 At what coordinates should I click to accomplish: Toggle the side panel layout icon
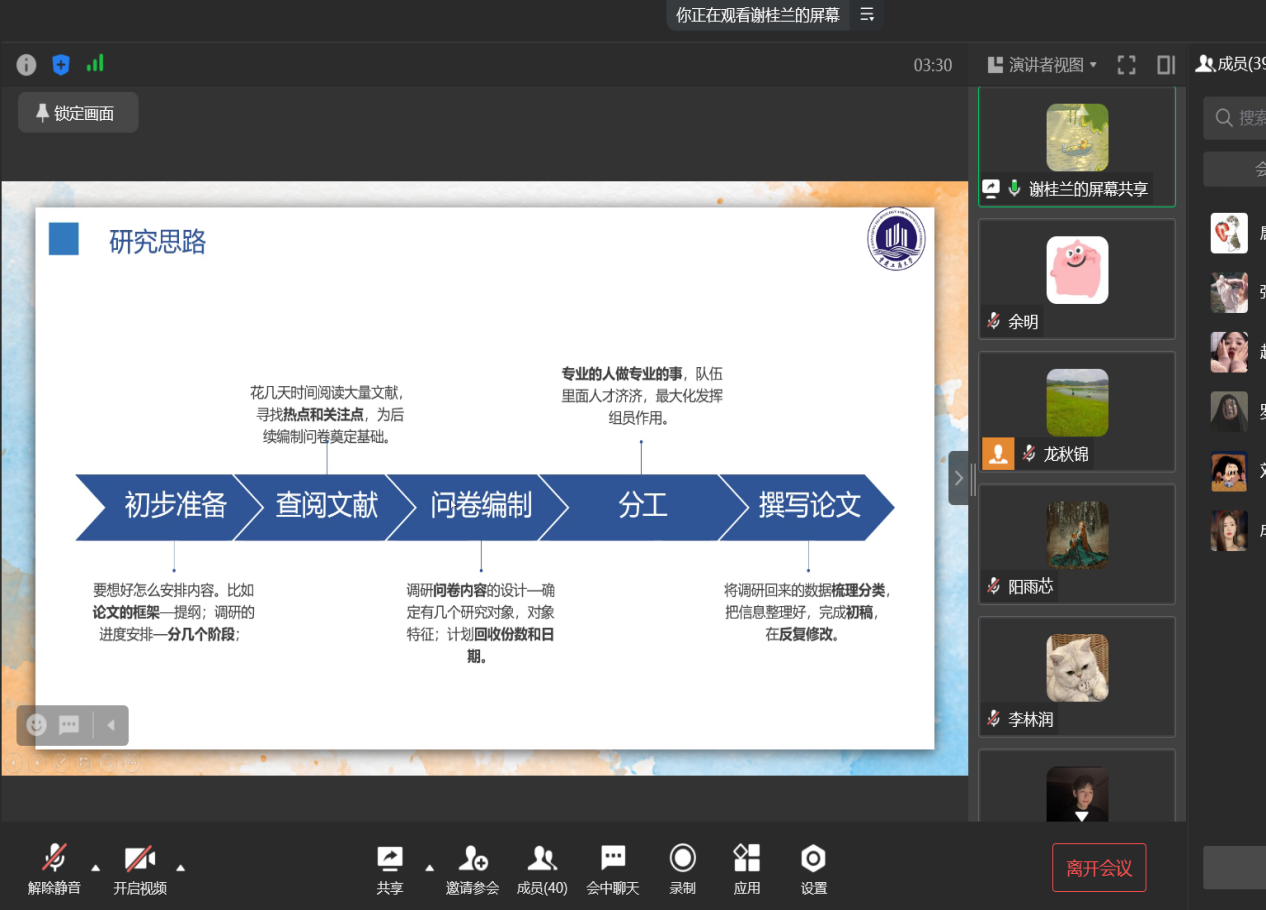tap(1165, 65)
